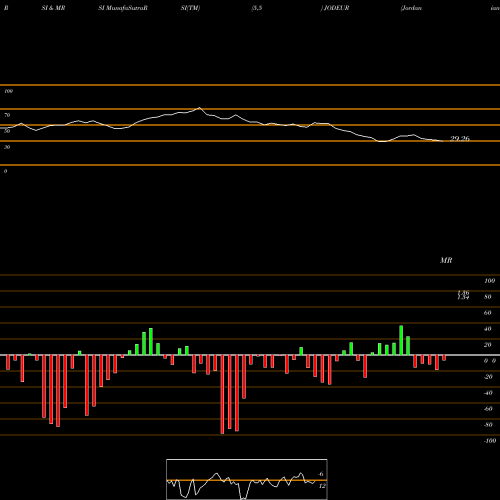The image size is (500, 500).
Task: Click the MR axis label -40
Action: pyautogui.click(x=488, y=393)
